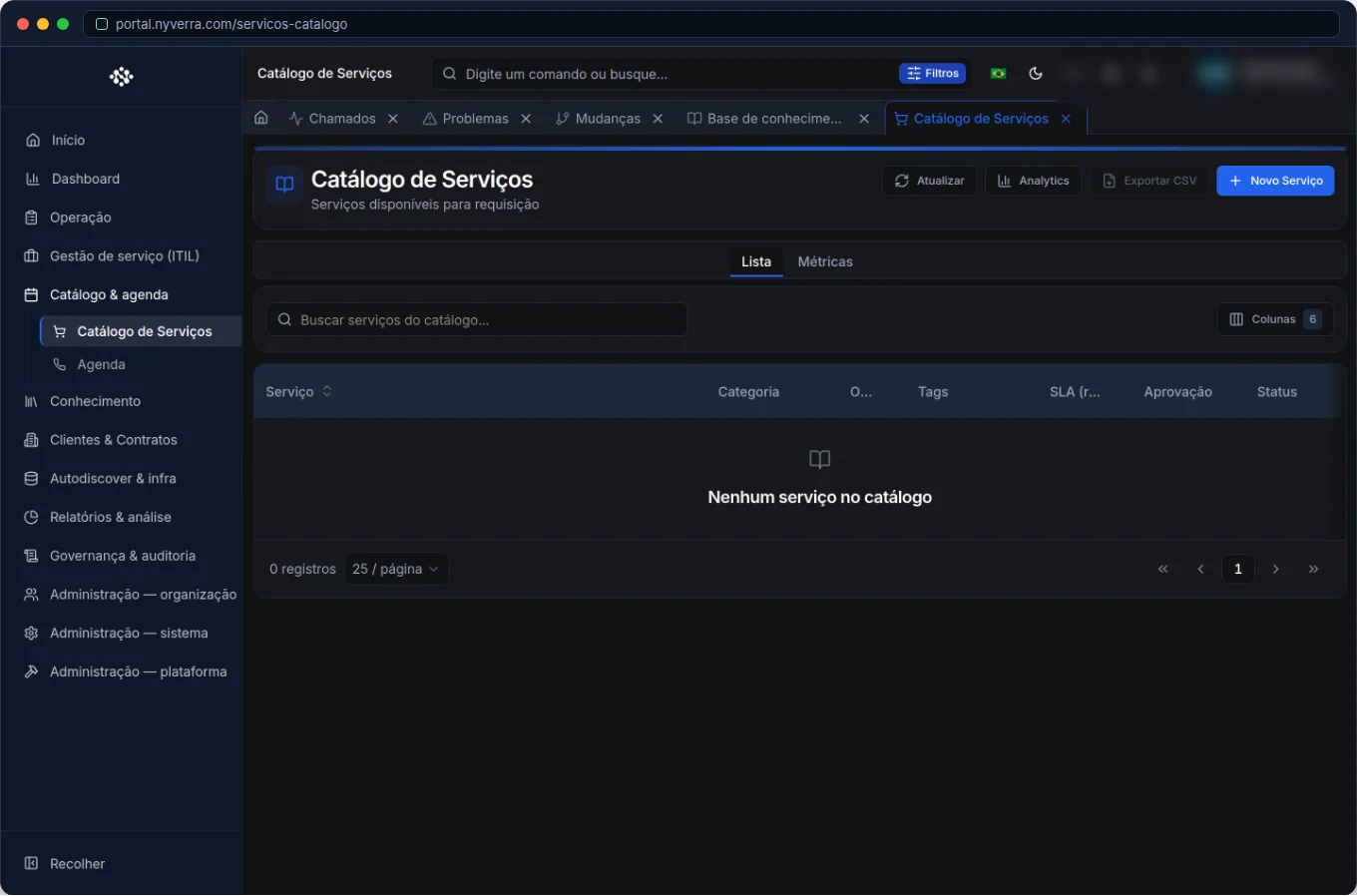Viewport: 1357px width, 896px height.
Task: Open Agenda in the sidebar
Action: (141, 365)
